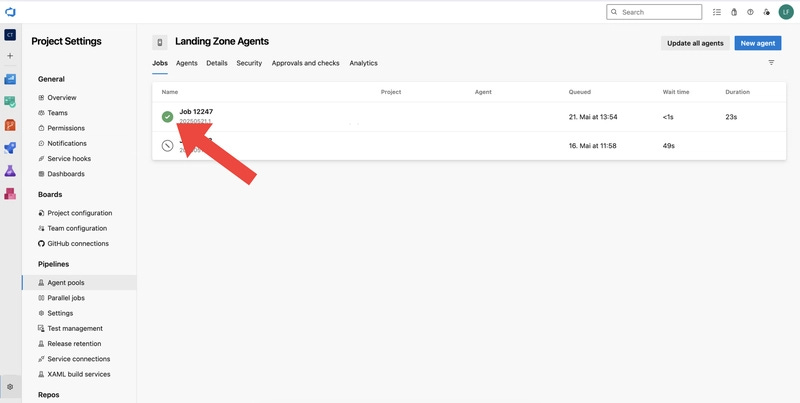Click the filter icon above jobs table
Viewport: 800px width, 403px height.
coord(771,63)
